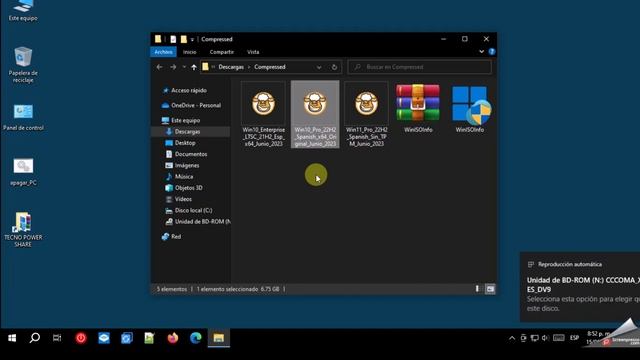Select Documentos folder in navigation pane
The width and height of the screenshot is (640, 360).
click(x=191, y=154)
